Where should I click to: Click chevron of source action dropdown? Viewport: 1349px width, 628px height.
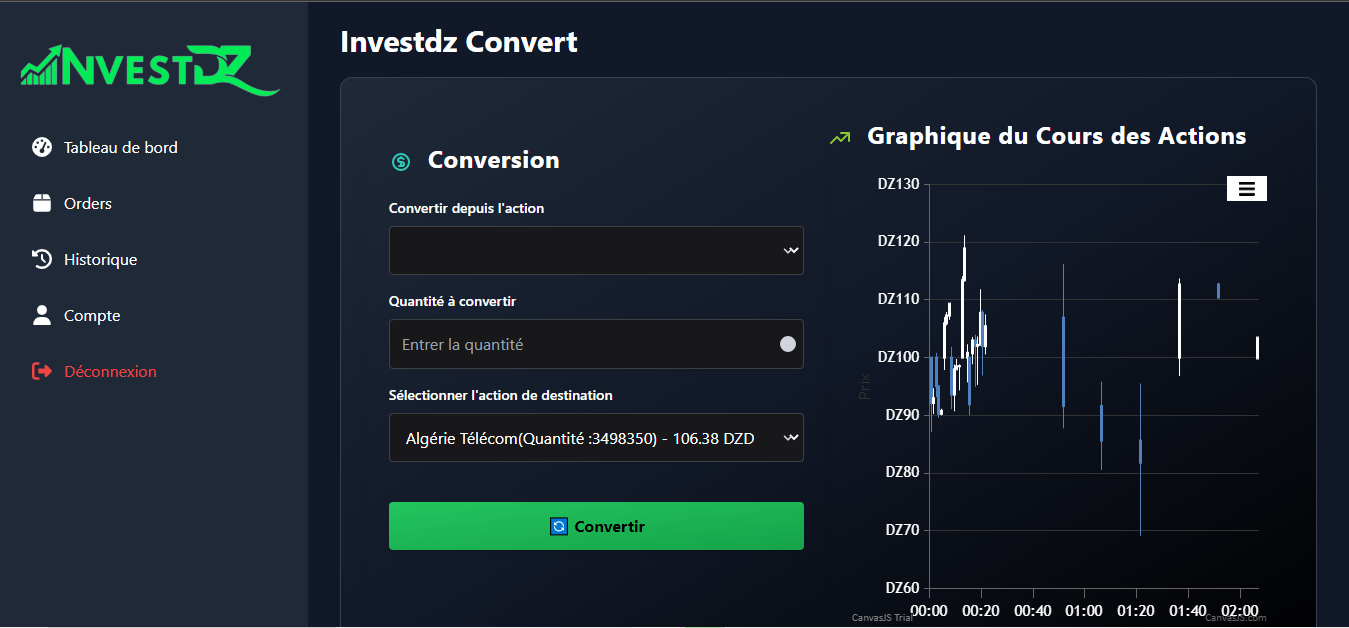791,251
